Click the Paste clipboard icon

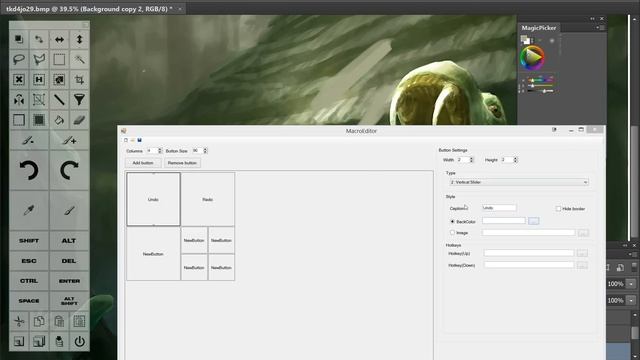(x=59, y=321)
